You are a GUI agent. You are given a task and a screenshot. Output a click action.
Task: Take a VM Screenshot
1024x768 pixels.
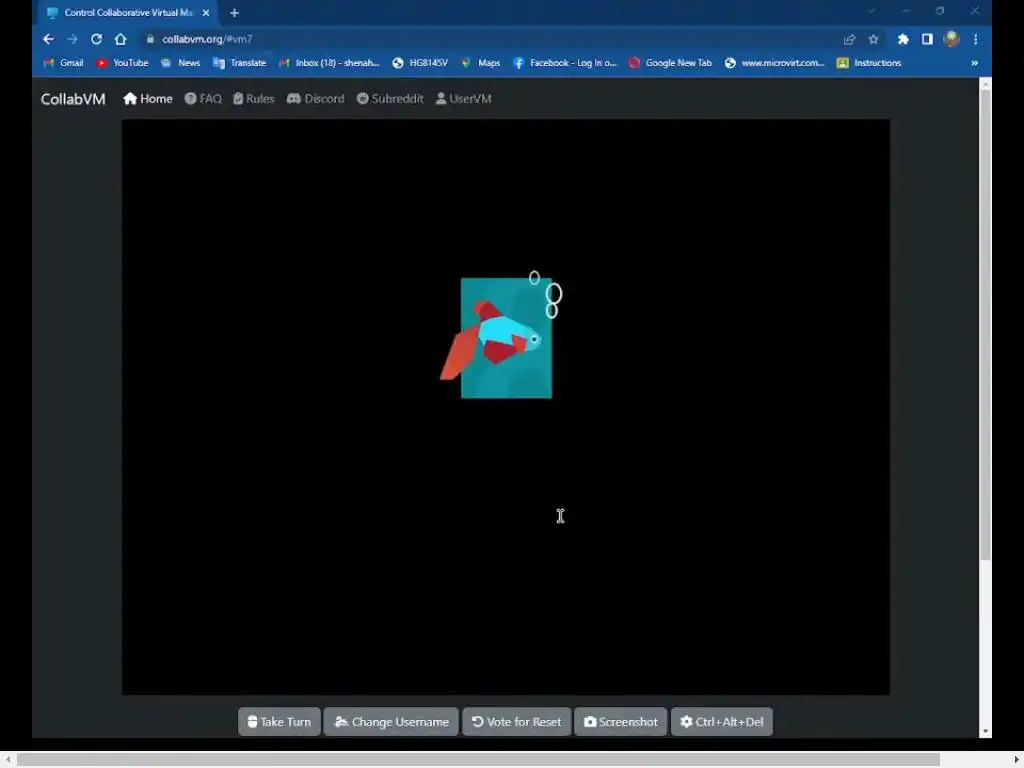point(620,722)
